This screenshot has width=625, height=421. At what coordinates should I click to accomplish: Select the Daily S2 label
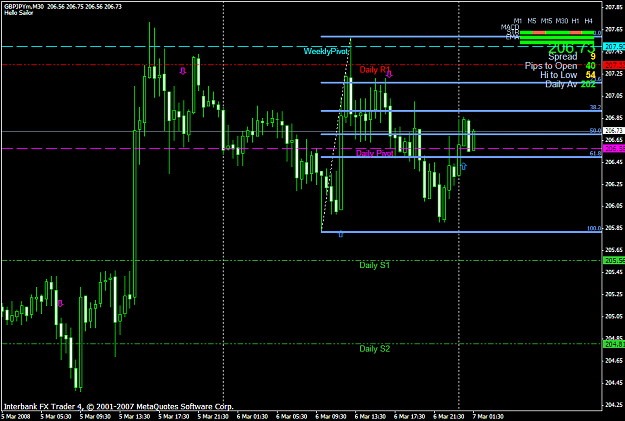click(x=374, y=349)
